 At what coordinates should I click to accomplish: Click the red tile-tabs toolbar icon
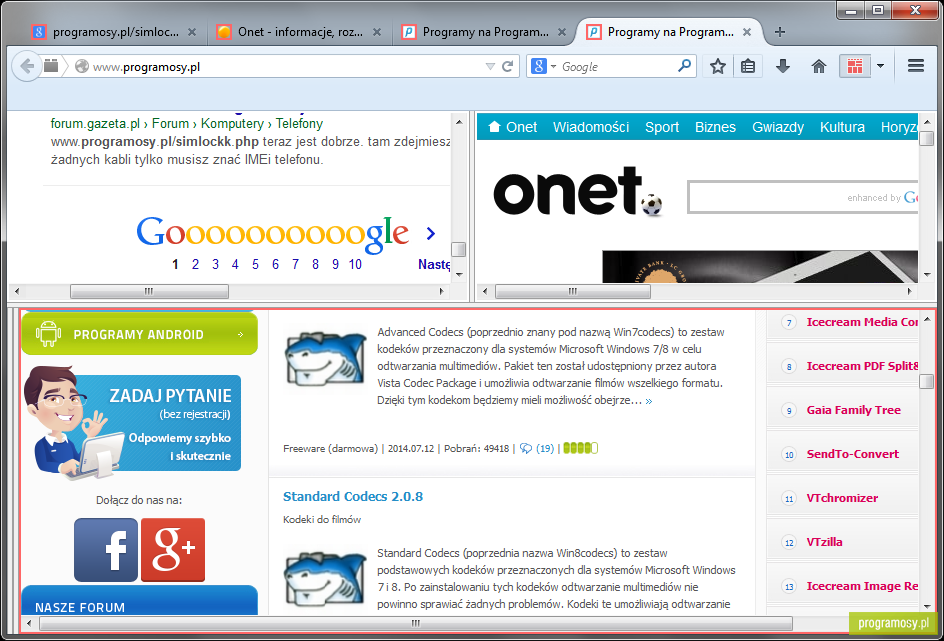(x=855, y=66)
